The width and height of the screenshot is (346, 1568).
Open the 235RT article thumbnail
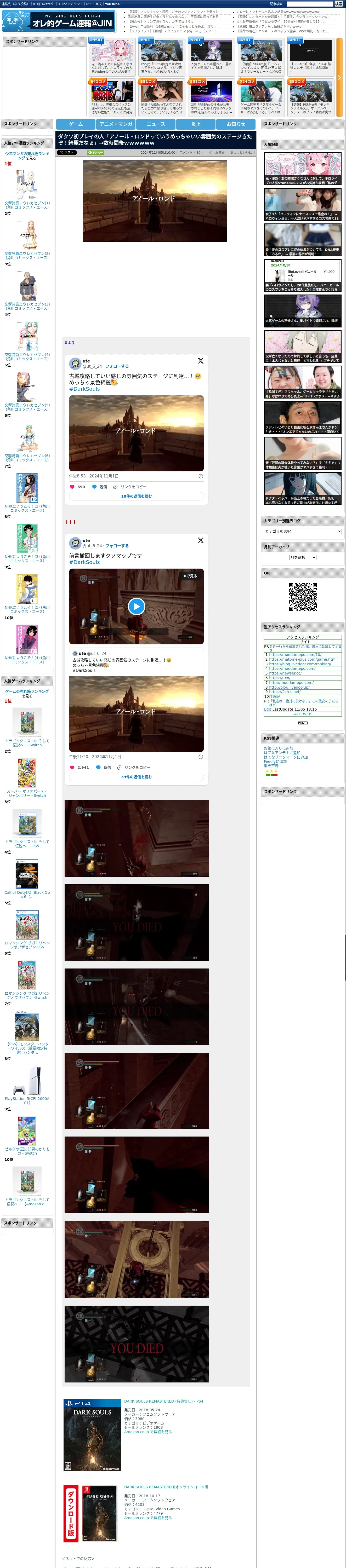click(x=113, y=50)
